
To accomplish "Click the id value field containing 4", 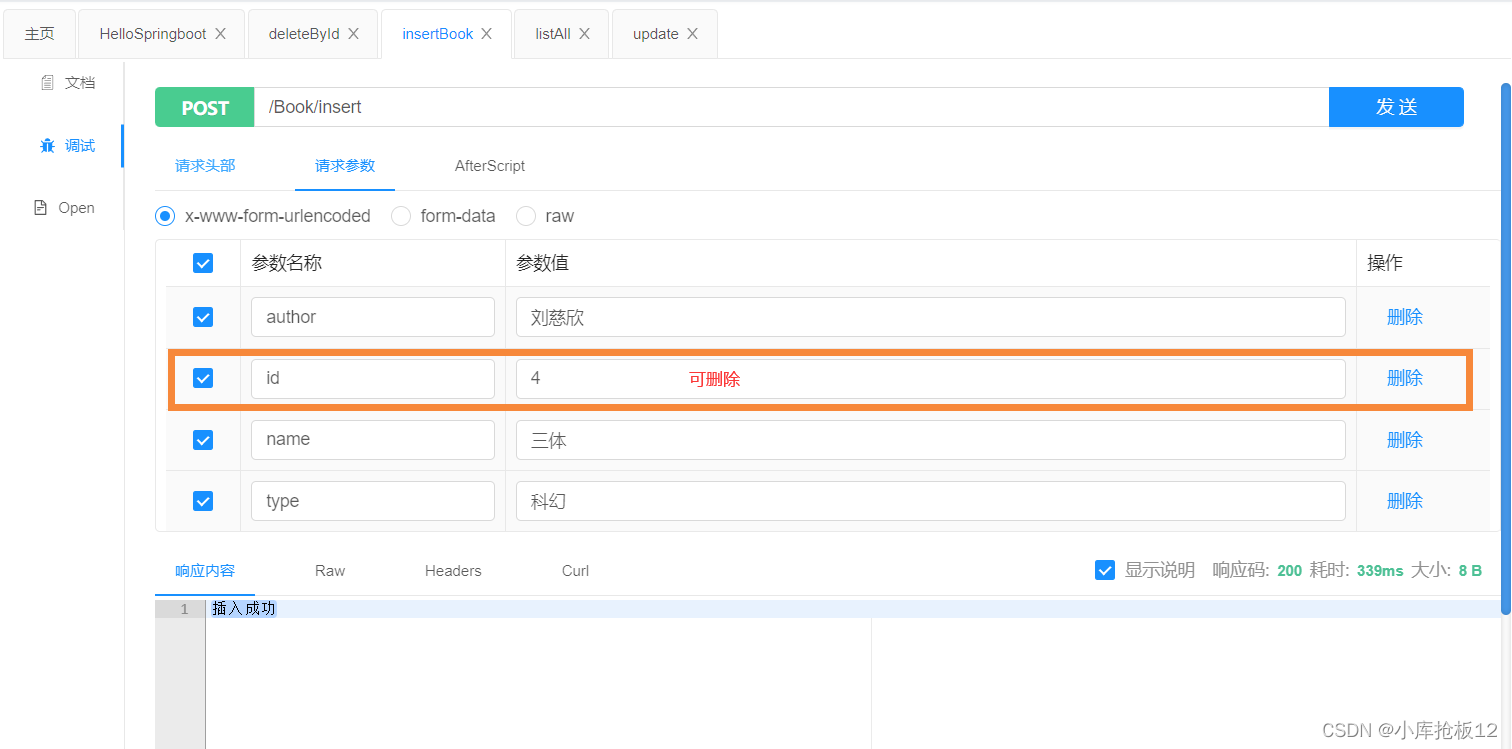I will click(x=931, y=379).
